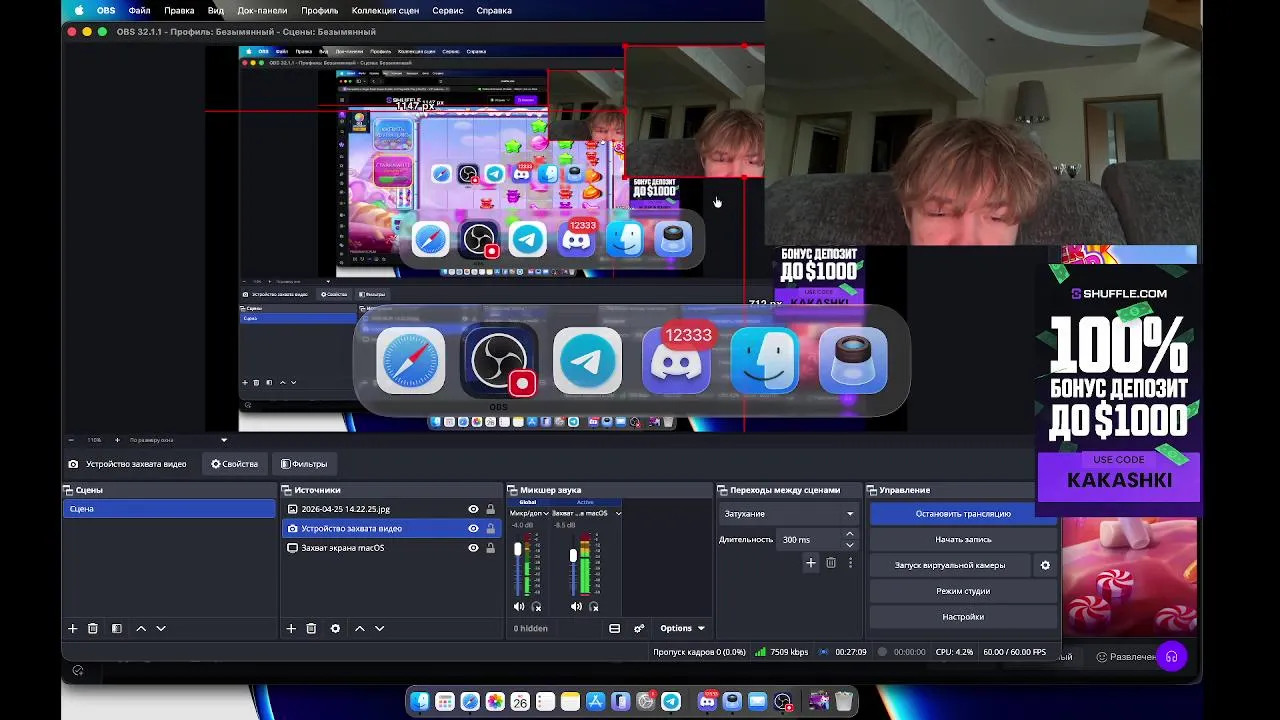Expand Захват macOS channel name dropdown
The height and width of the screenshot is (720, 1280).
(x=618, y=513)
